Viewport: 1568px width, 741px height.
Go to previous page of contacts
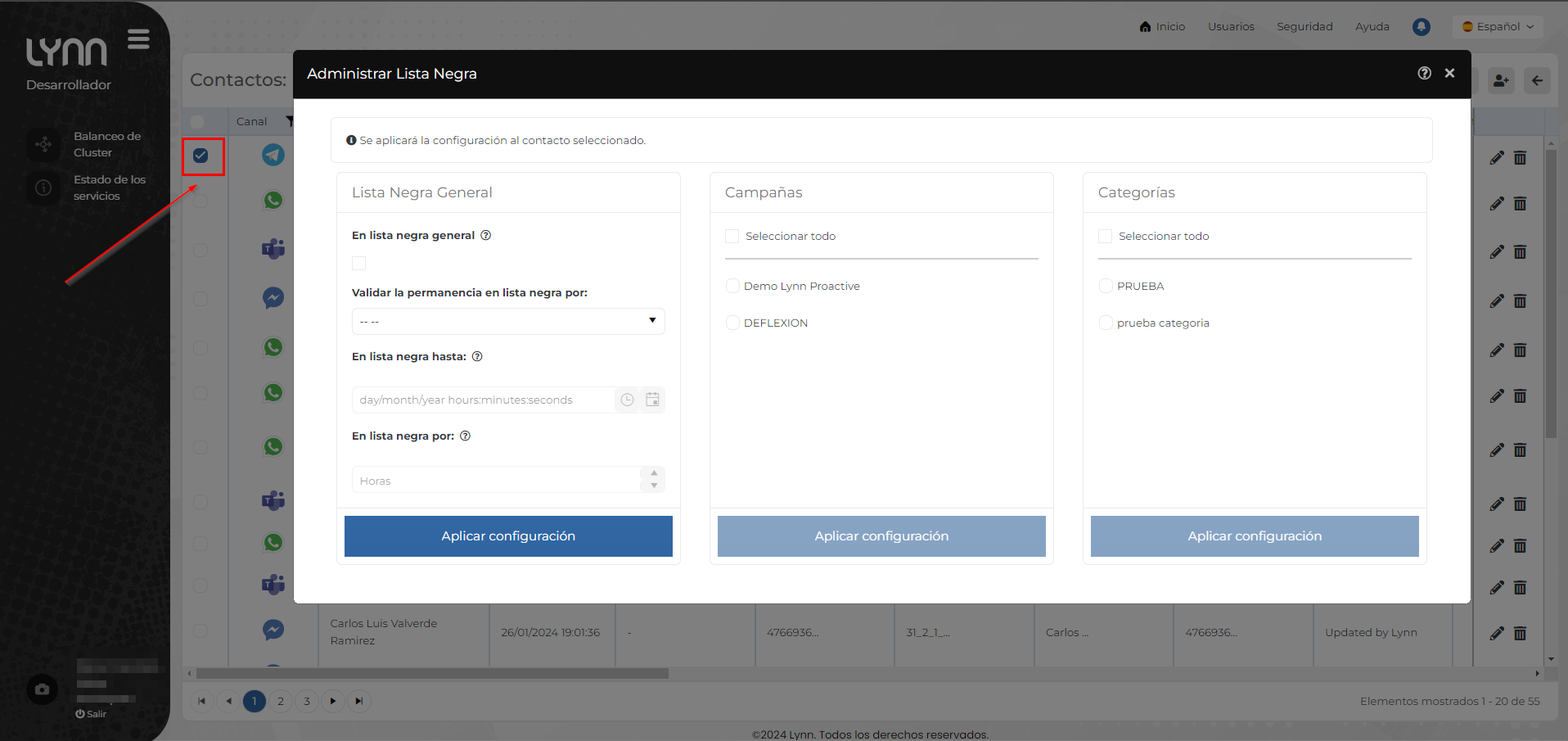click(228, 701)
